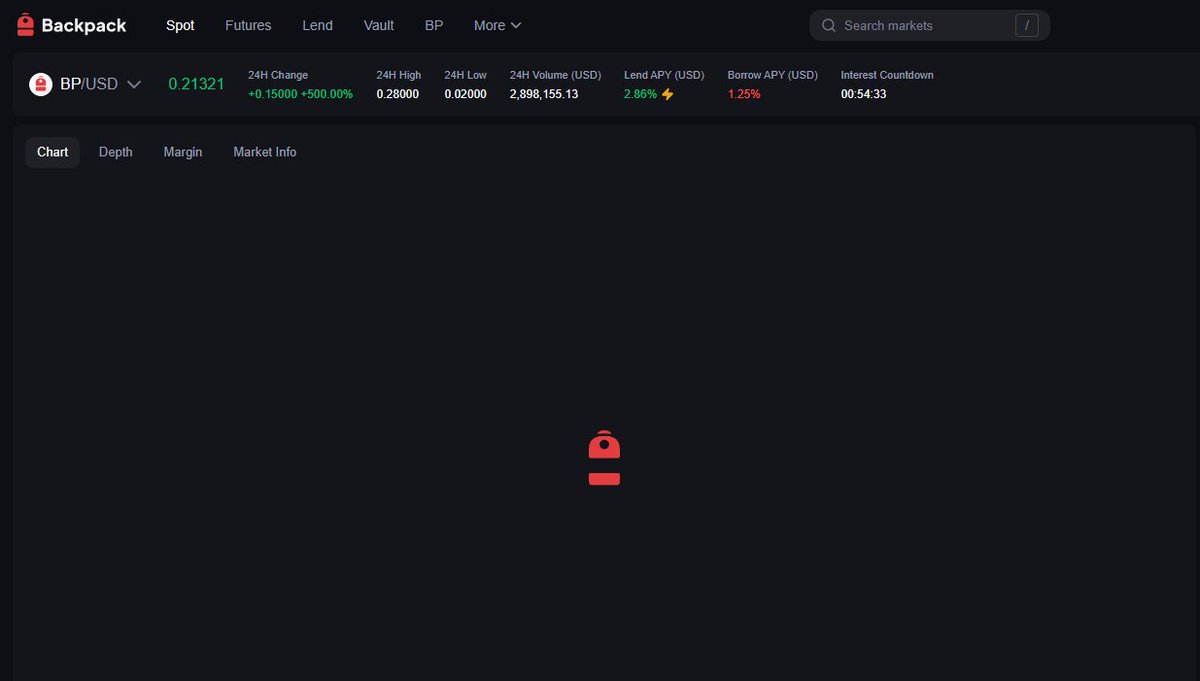Click the Lend APY (USD) label

tap(664, 75)
